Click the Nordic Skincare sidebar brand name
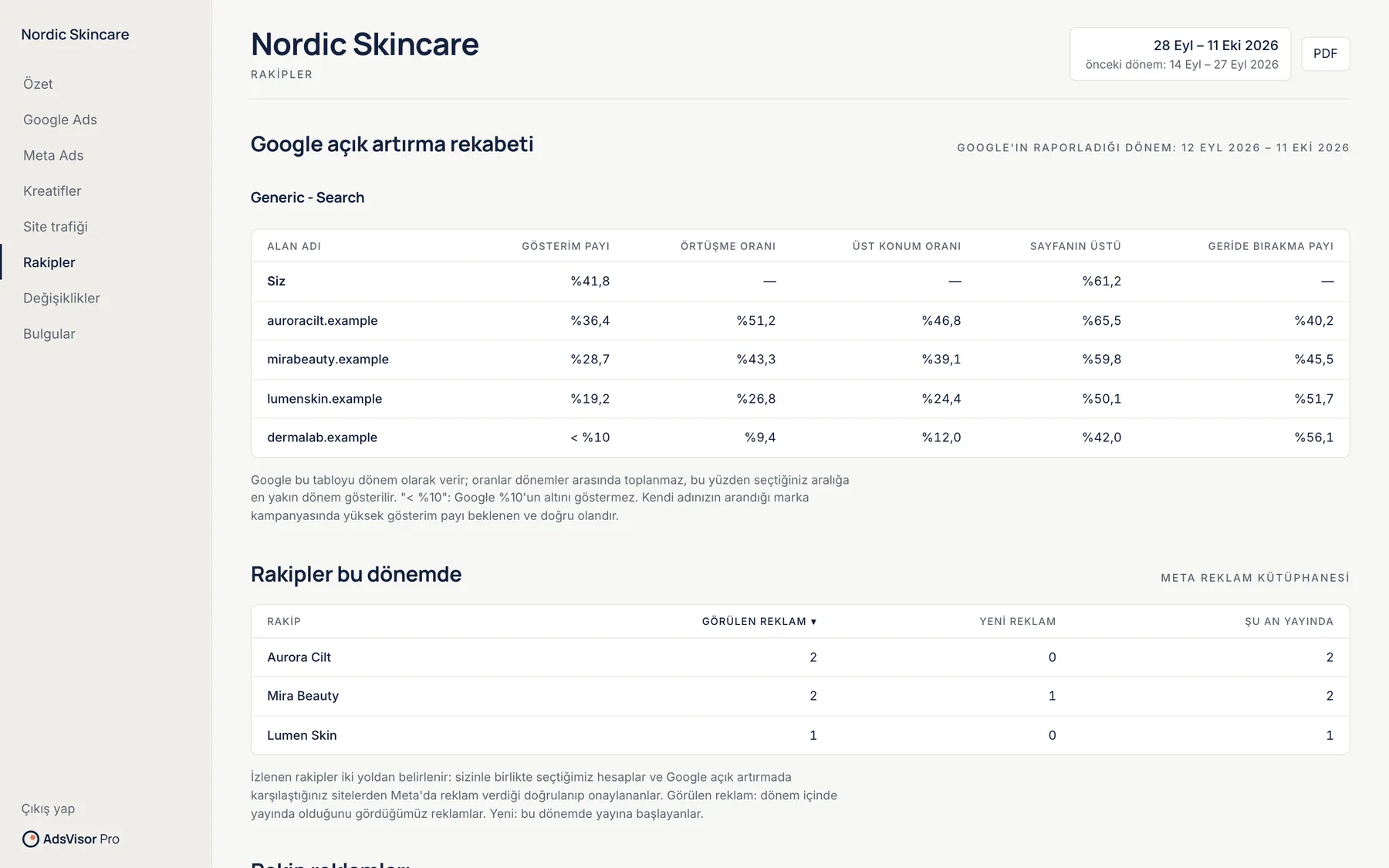Viewport: 1389px width, 868px height. 75,35
